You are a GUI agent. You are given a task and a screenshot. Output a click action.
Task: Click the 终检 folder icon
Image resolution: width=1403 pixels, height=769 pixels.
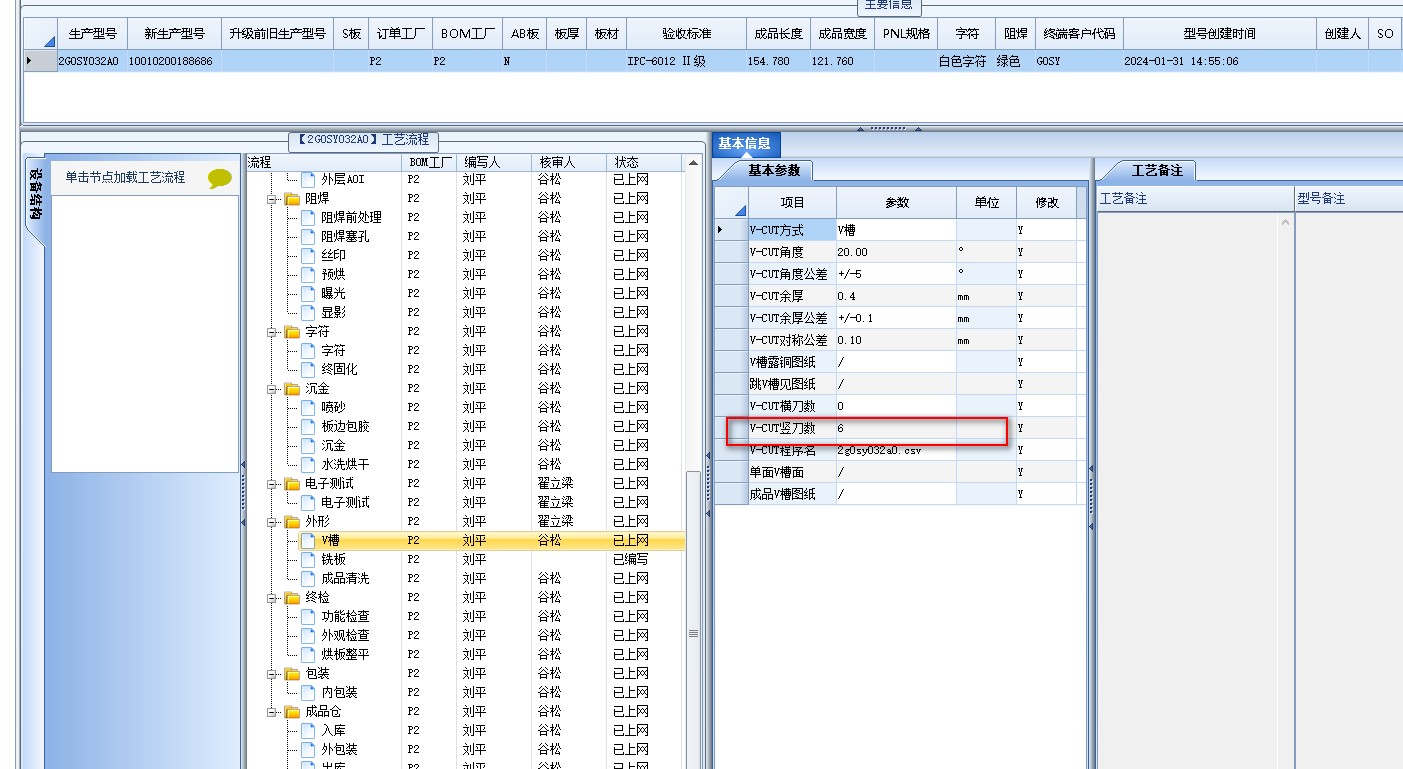click(292, 597)
